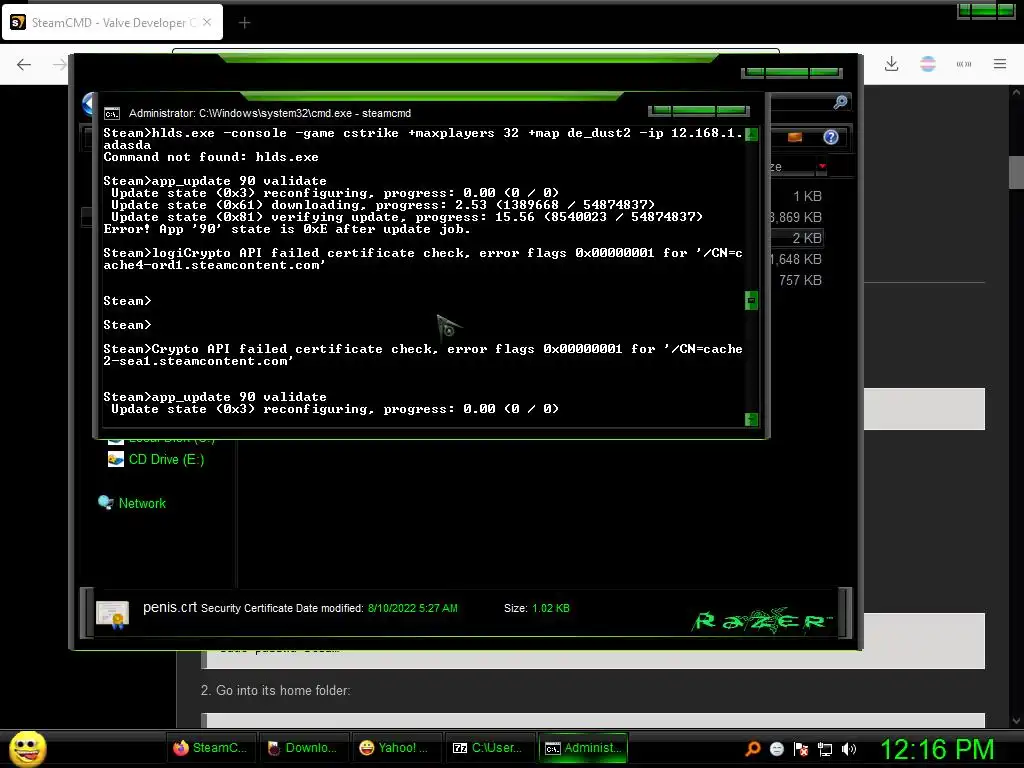Open the Firefox hamburger application menu
The image size is (1024, 768).
coord(1000,64)
